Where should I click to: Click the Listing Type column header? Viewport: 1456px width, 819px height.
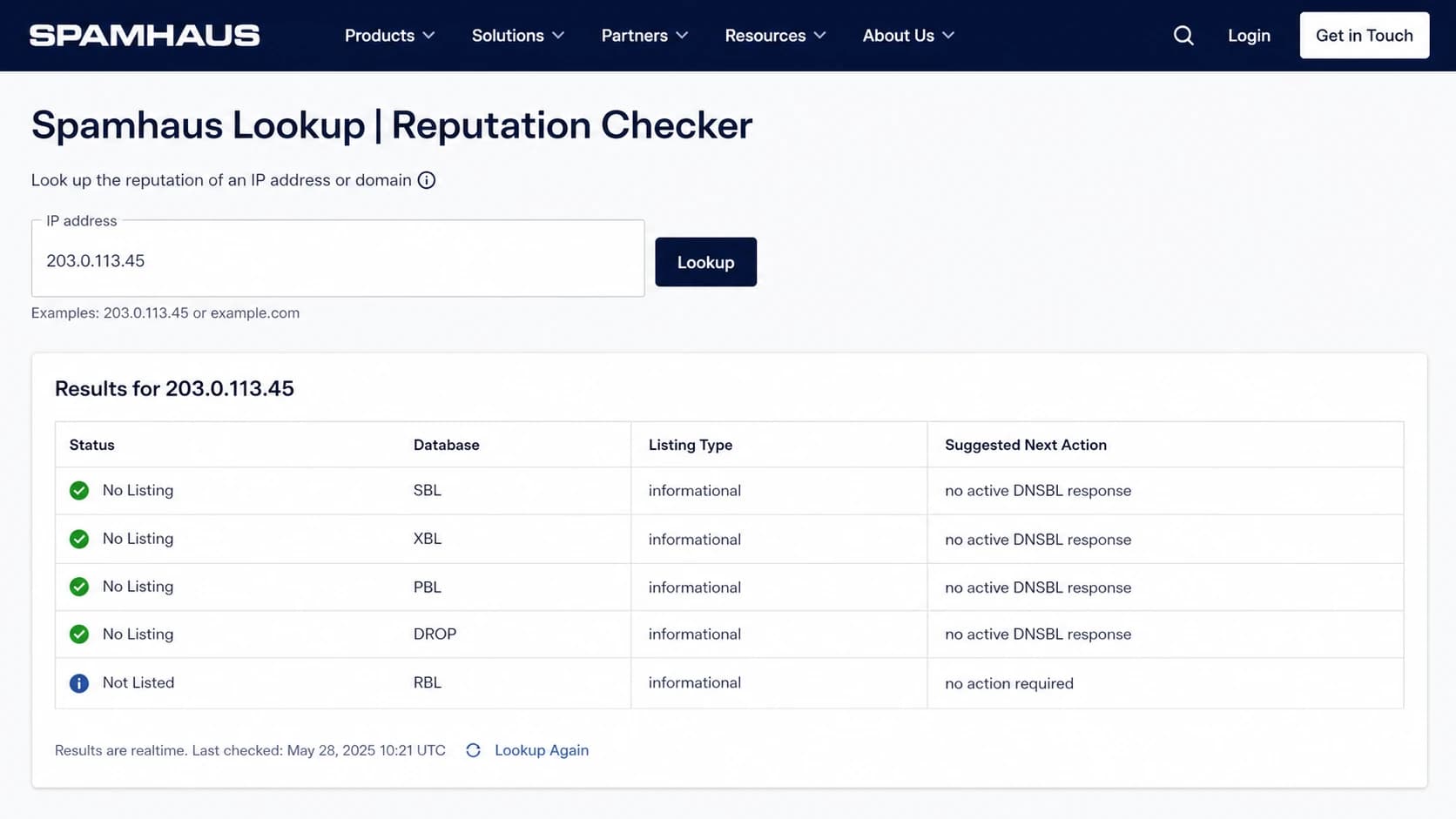691,445
